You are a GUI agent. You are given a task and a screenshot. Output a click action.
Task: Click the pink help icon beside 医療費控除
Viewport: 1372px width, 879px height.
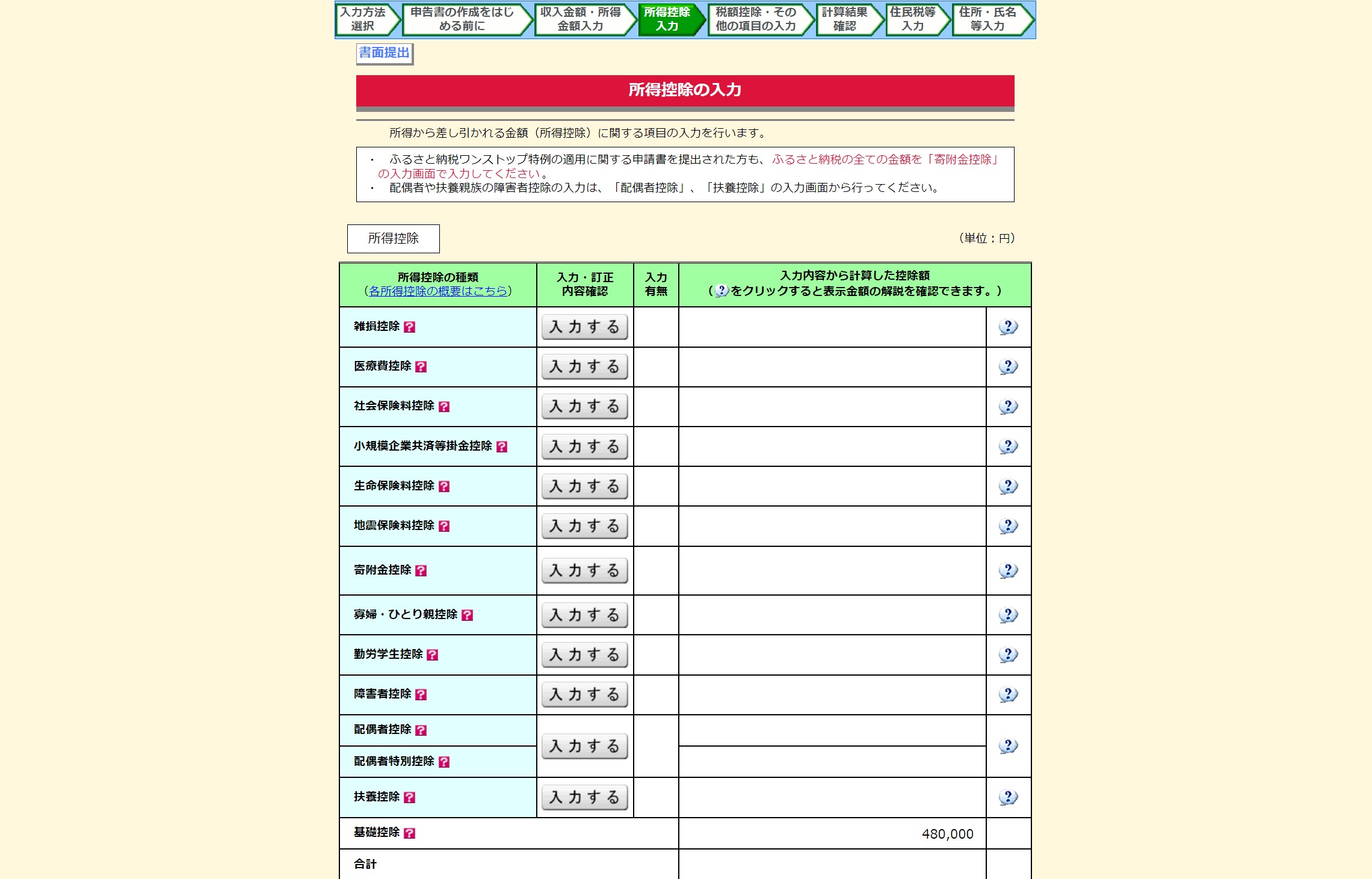[x=421, y=366]
